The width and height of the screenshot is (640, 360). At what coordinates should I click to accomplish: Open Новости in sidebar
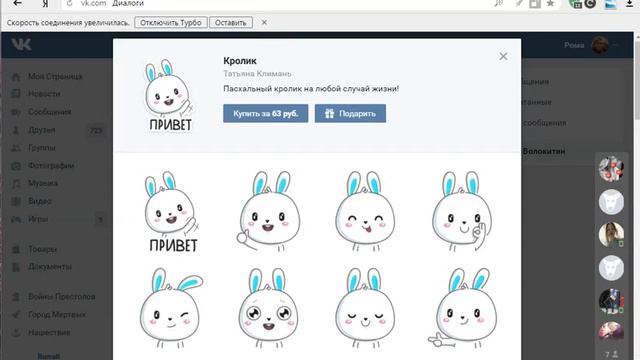44,94
